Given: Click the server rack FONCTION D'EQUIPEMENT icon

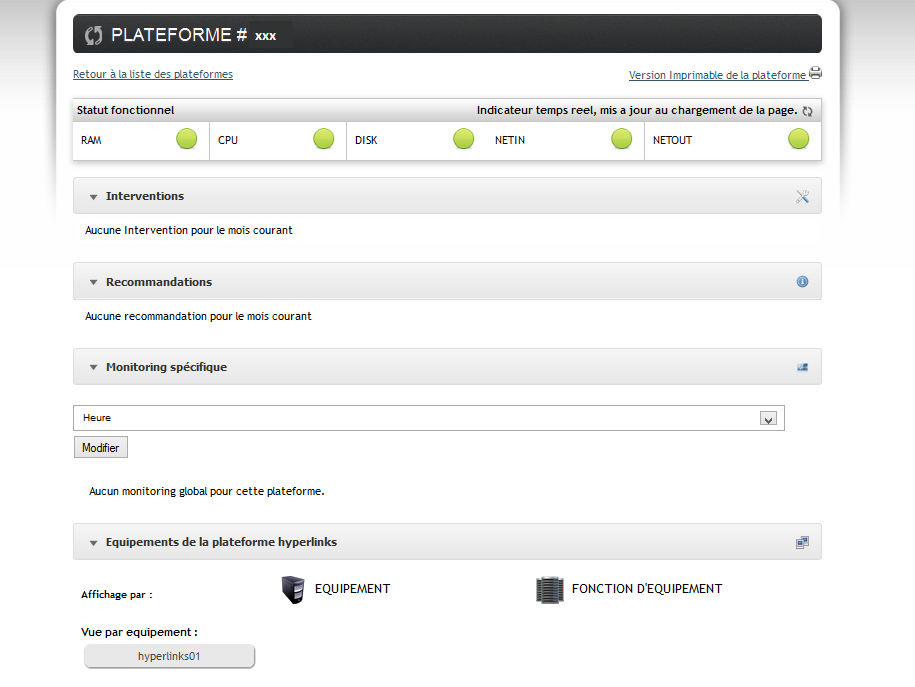Looking at the screenshot, I should click(550, 590).
